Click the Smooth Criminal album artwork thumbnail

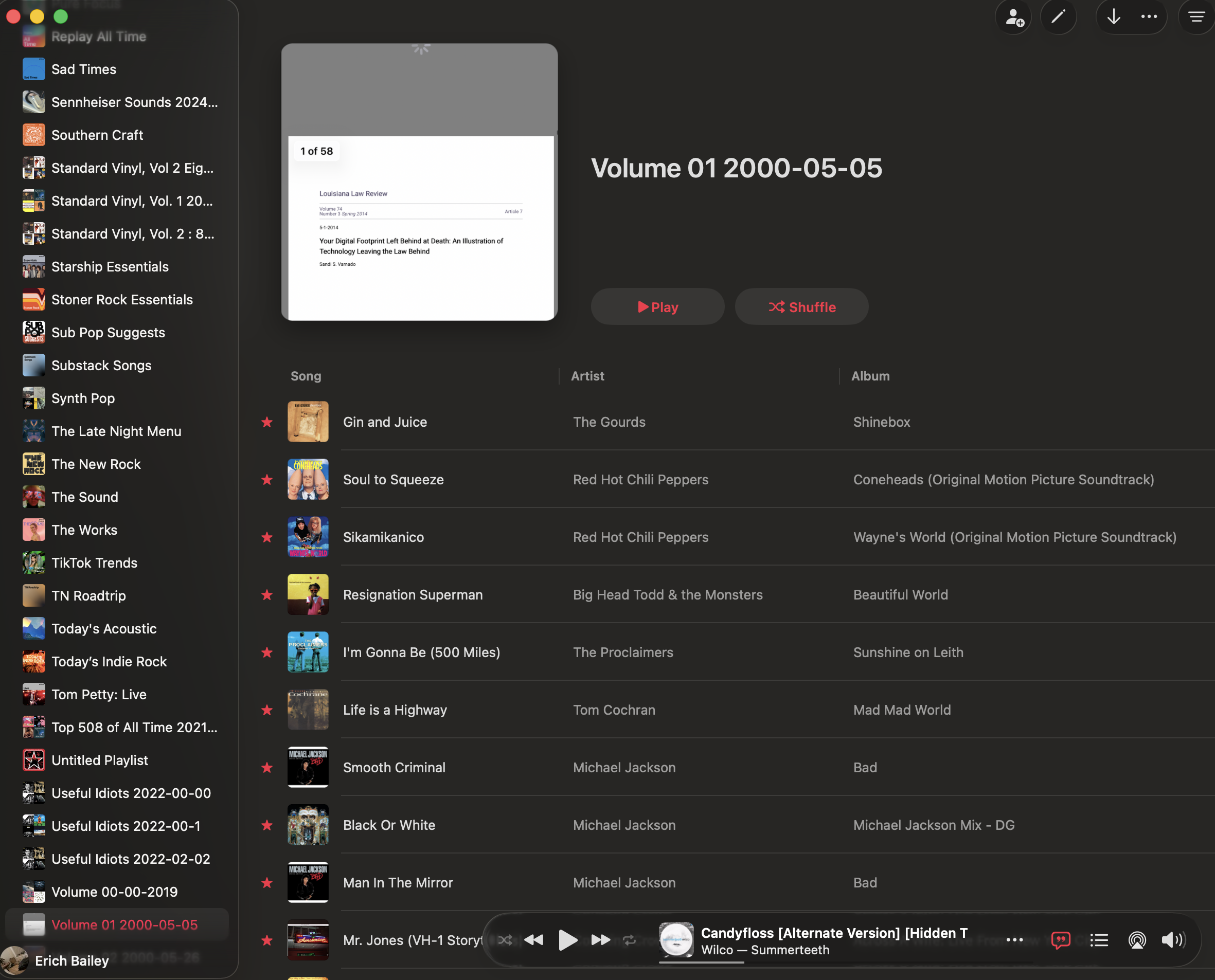[308, 767]
